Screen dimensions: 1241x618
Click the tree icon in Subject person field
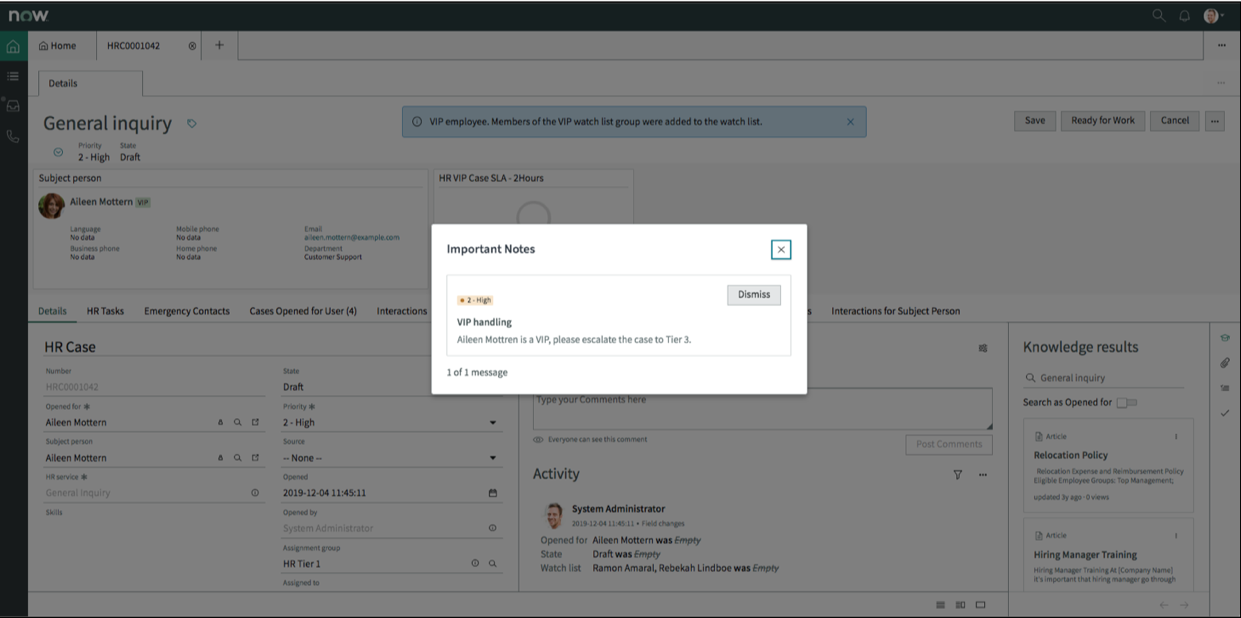click(221, 458)
